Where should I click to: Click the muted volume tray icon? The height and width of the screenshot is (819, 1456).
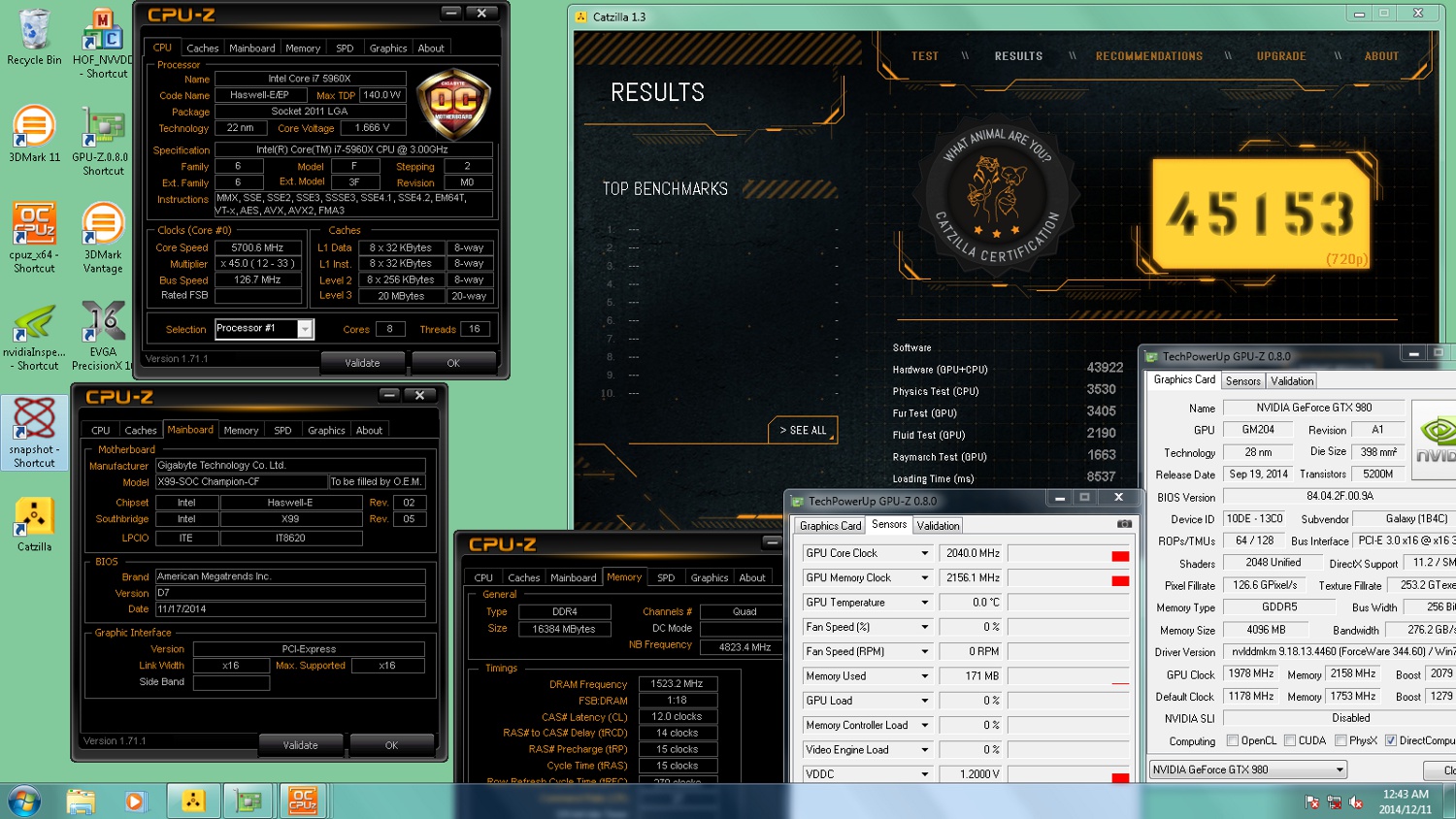click(x=1355, y=803)
